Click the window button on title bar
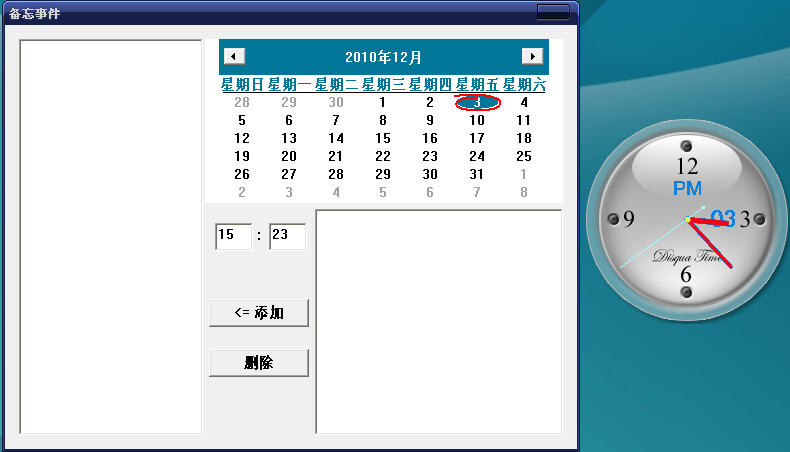The width and height of the screenshot is (790, 452). pos(553,12)
